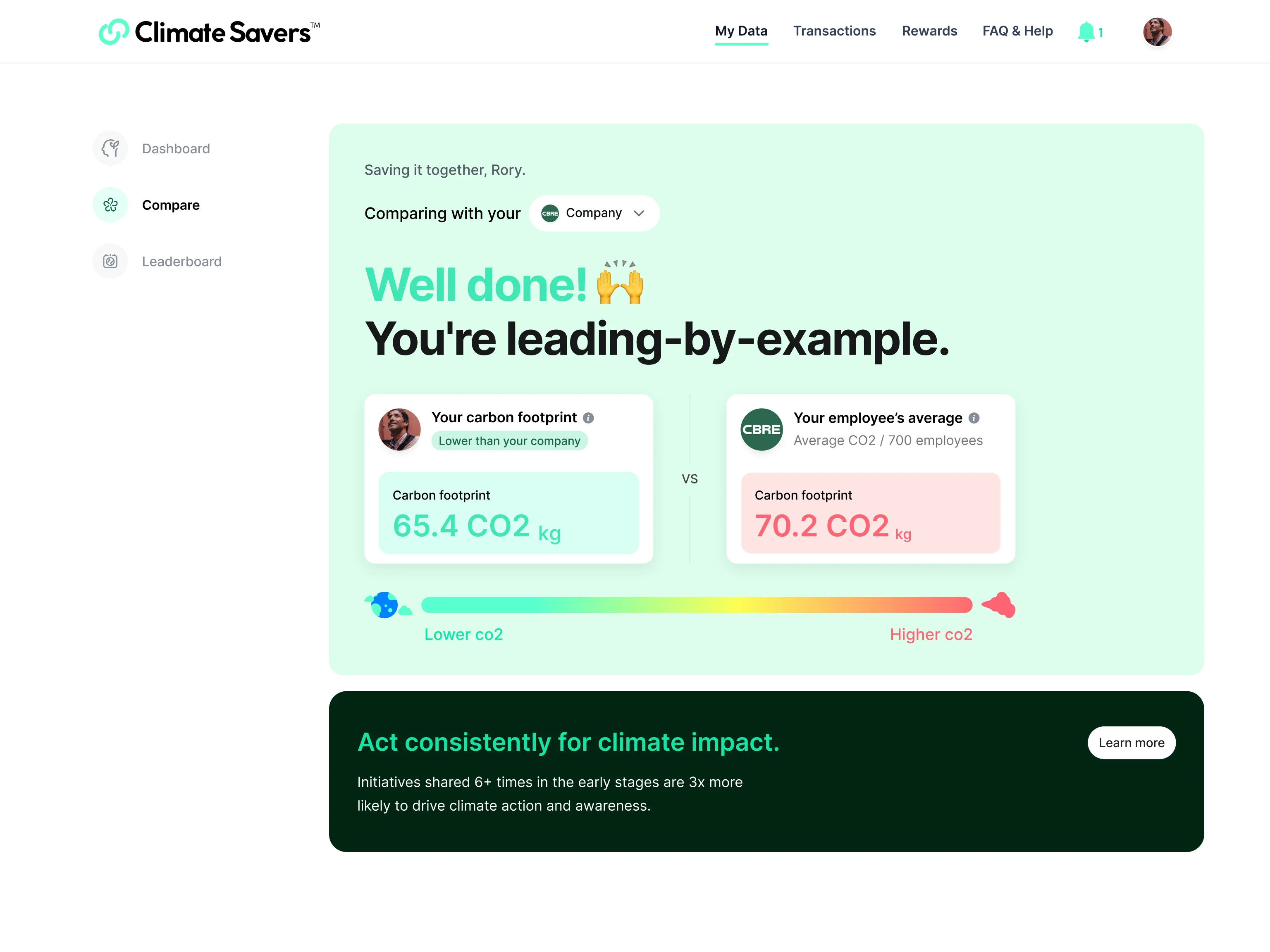Click the Compare sidebar icon

[x=110, y=205]
